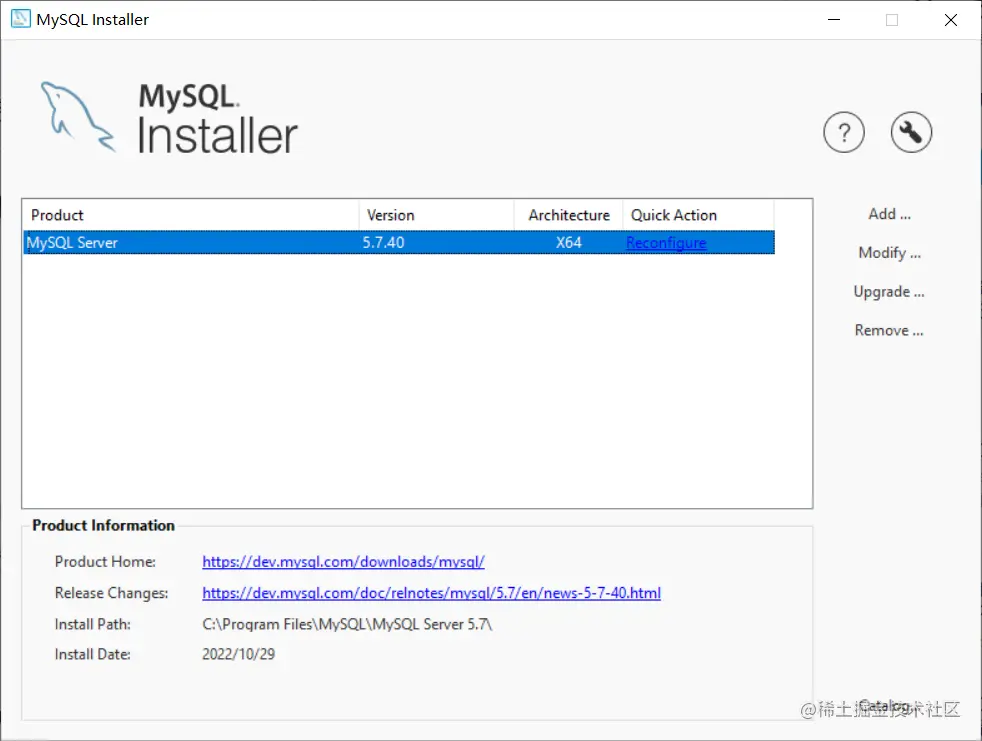Click the install path text
982x741 pixels.
pyautogui.click(x=347, y=624)
